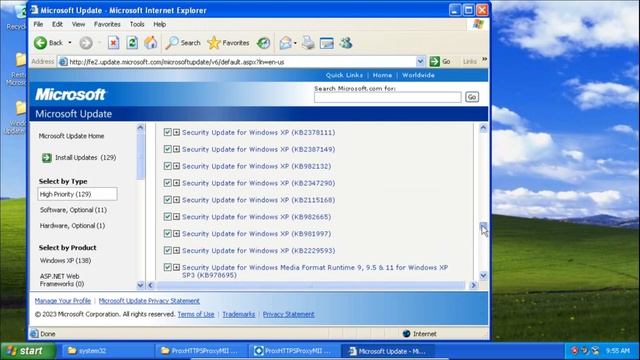Click the update list vertical scrollbar thumb

(x=483, y=226)
